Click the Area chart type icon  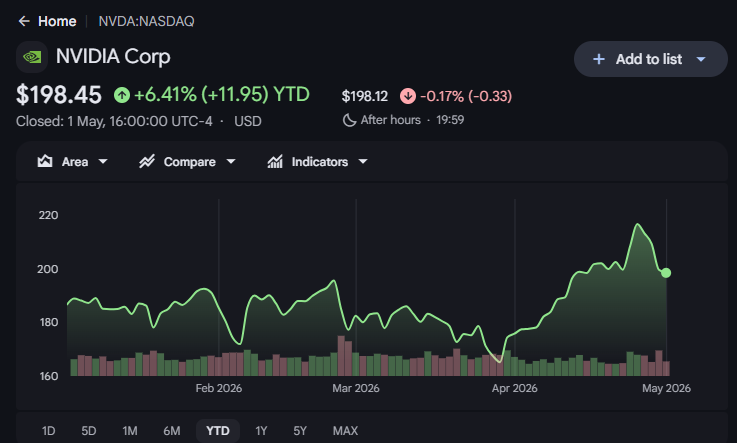(45, 161)
